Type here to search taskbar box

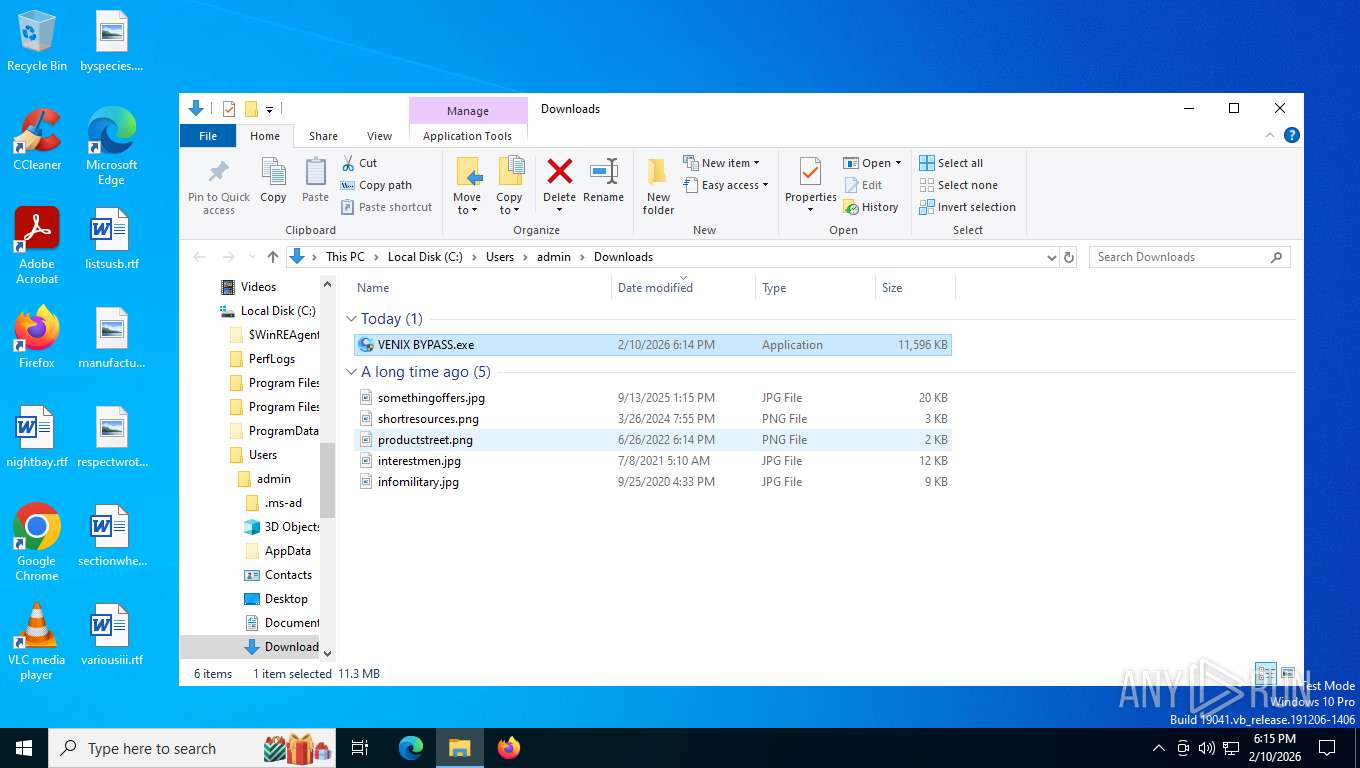[190, 747]
